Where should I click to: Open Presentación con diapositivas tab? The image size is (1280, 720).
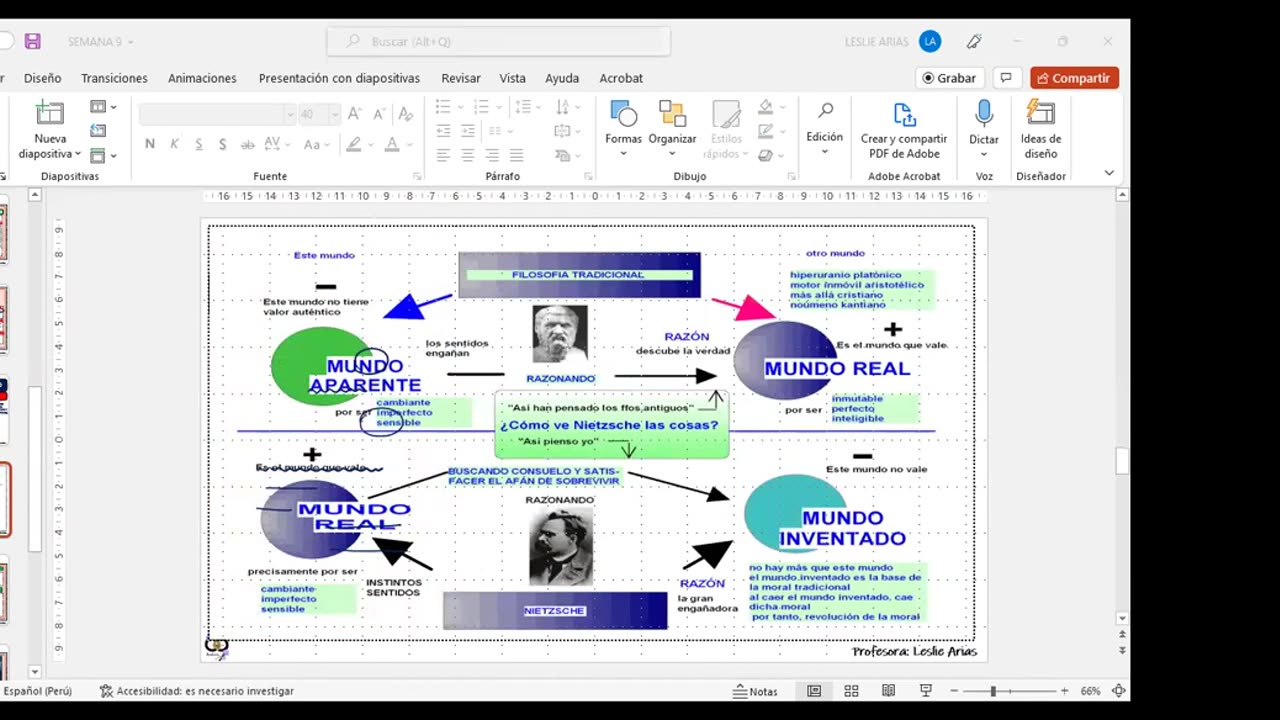coord(339,78)
